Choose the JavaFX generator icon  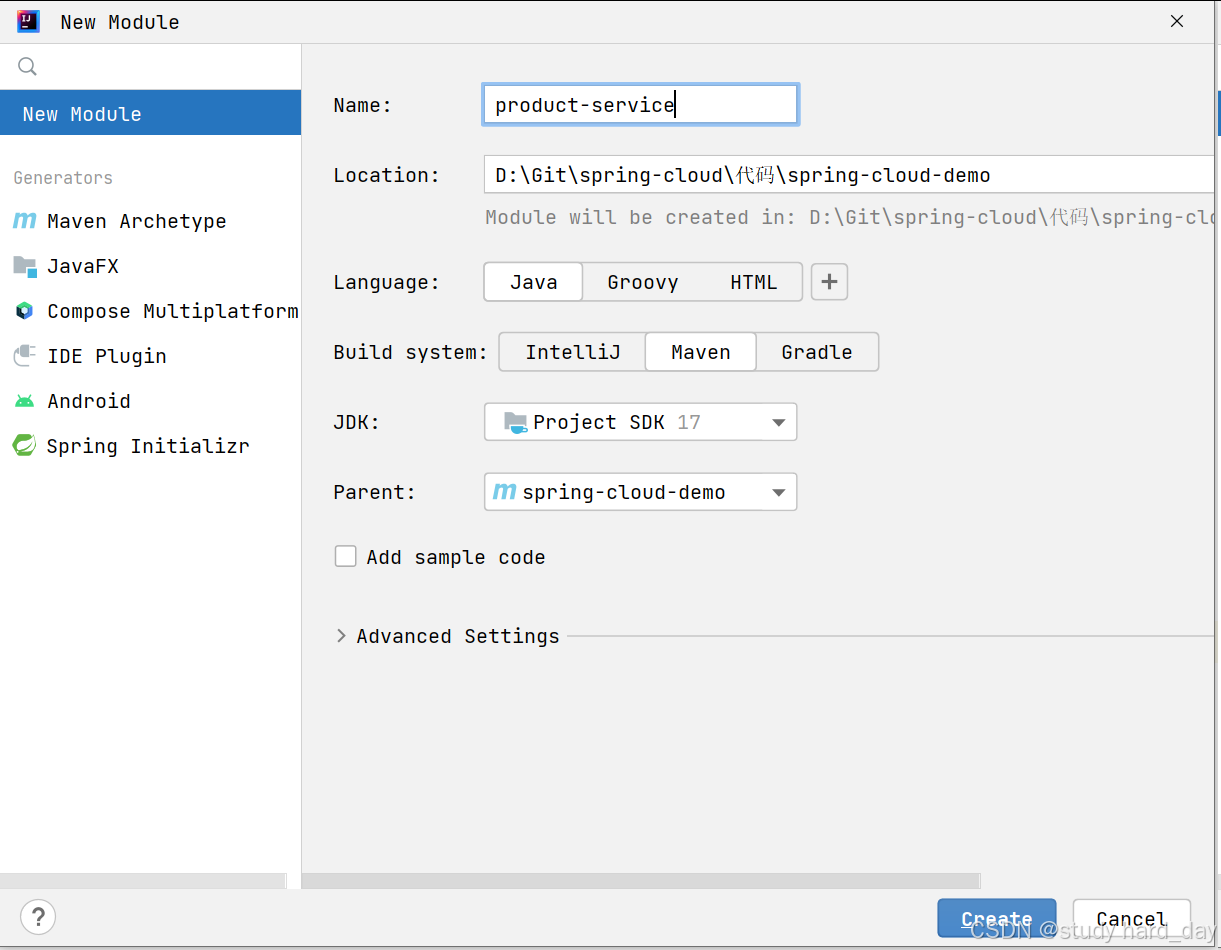pos(25,266)
